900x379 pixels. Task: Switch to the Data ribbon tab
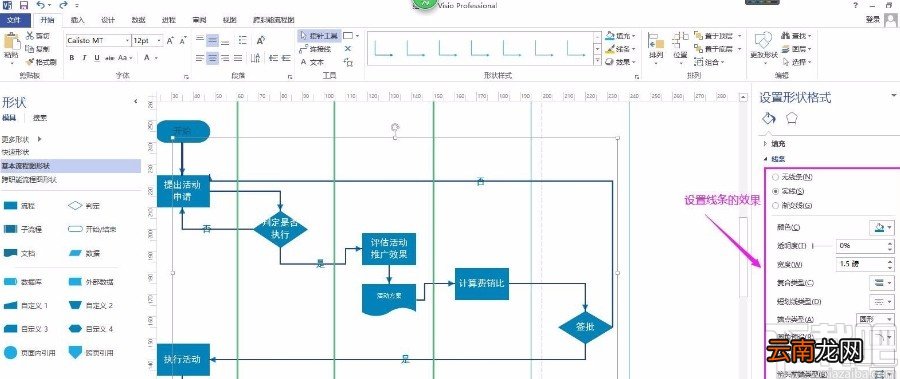tap(138, 20)
